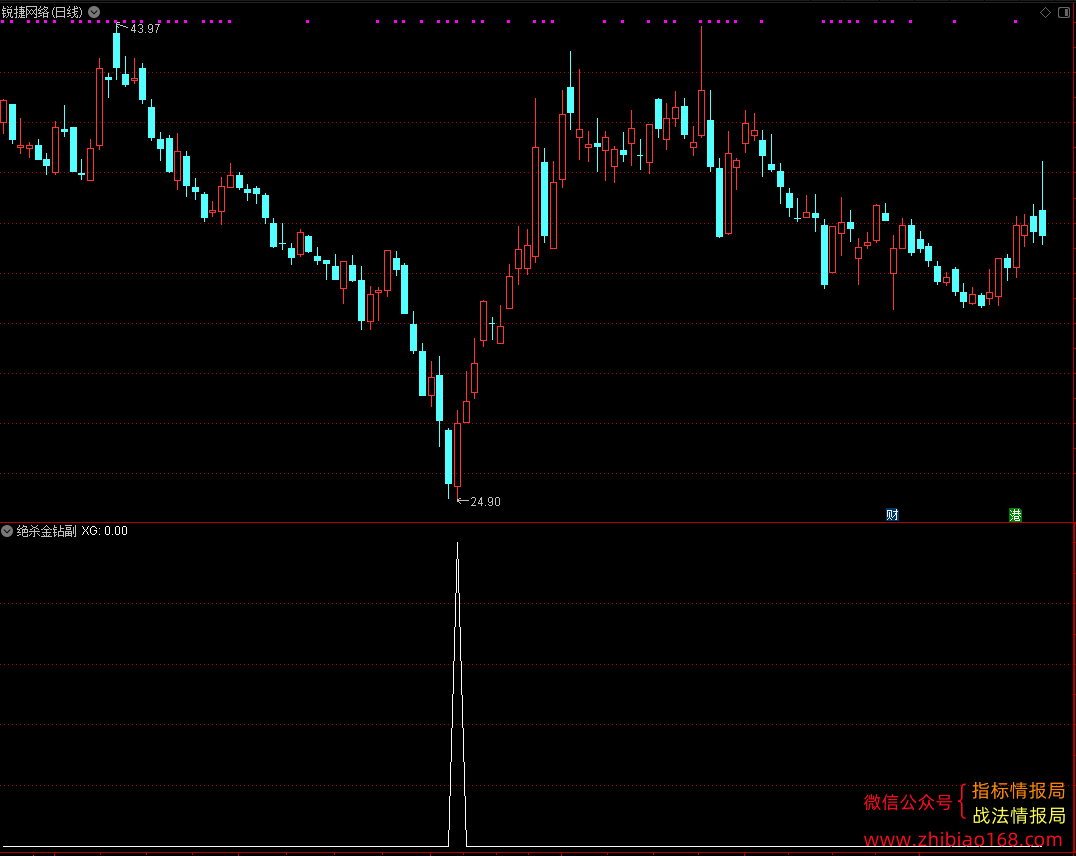
Task: Toggle the side panel icon at top right
Action: click(x=1064, y=12)
